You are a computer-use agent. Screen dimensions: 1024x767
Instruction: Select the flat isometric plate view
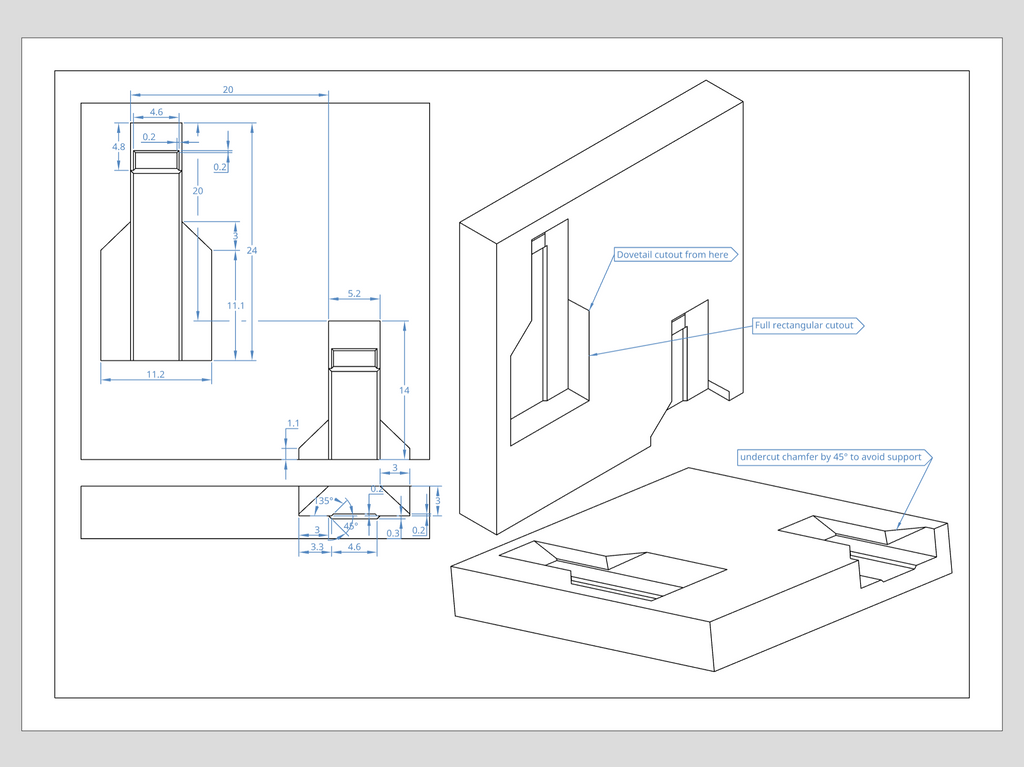(702, 570)
